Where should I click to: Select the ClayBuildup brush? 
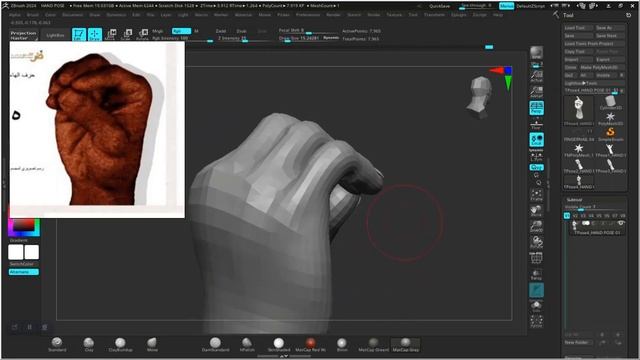pyautogui.click(x=120, y=344)
